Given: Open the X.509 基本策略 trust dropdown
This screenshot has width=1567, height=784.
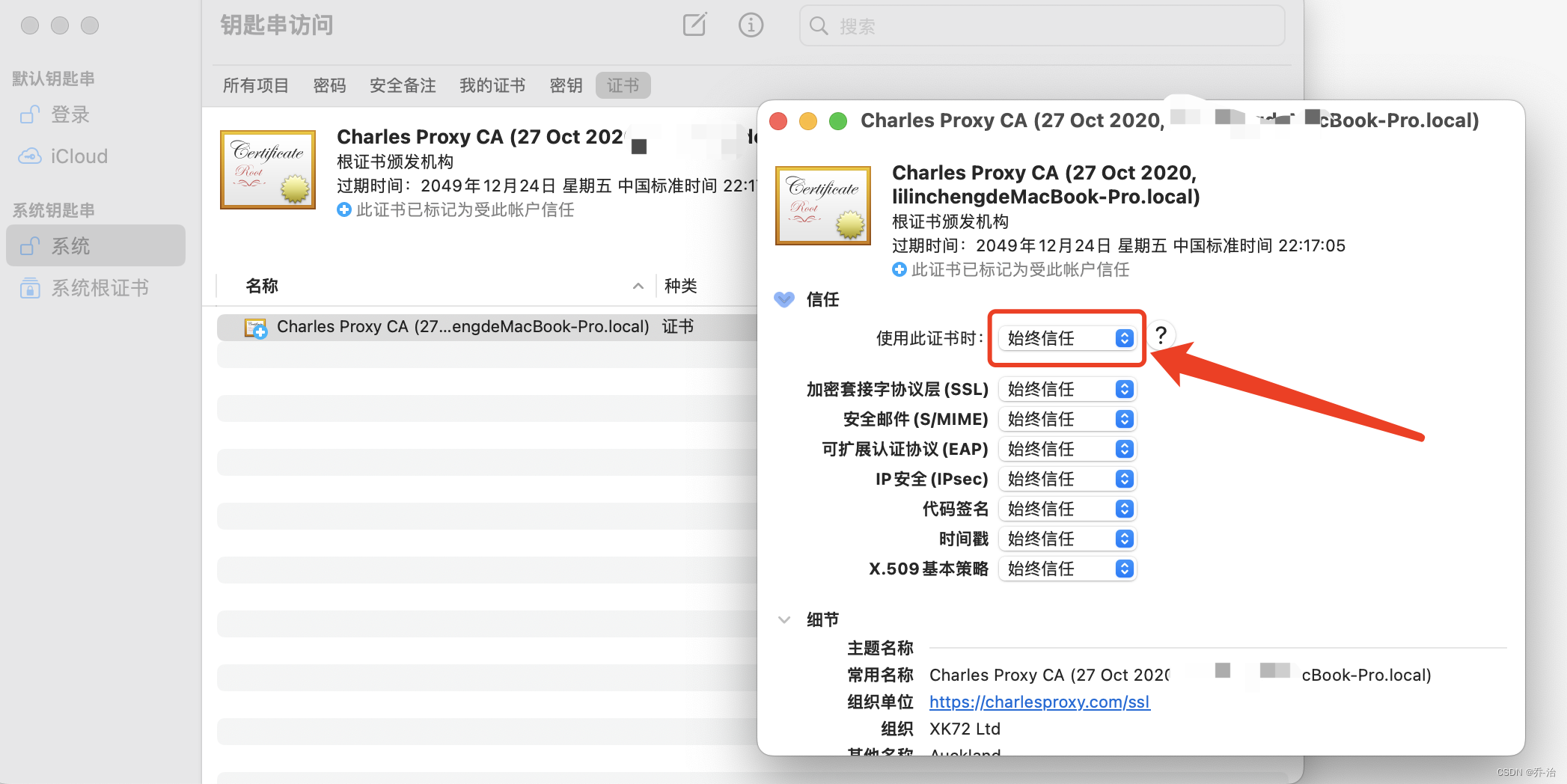Looking at the screenshot, I should click(x=1067, y=569).
